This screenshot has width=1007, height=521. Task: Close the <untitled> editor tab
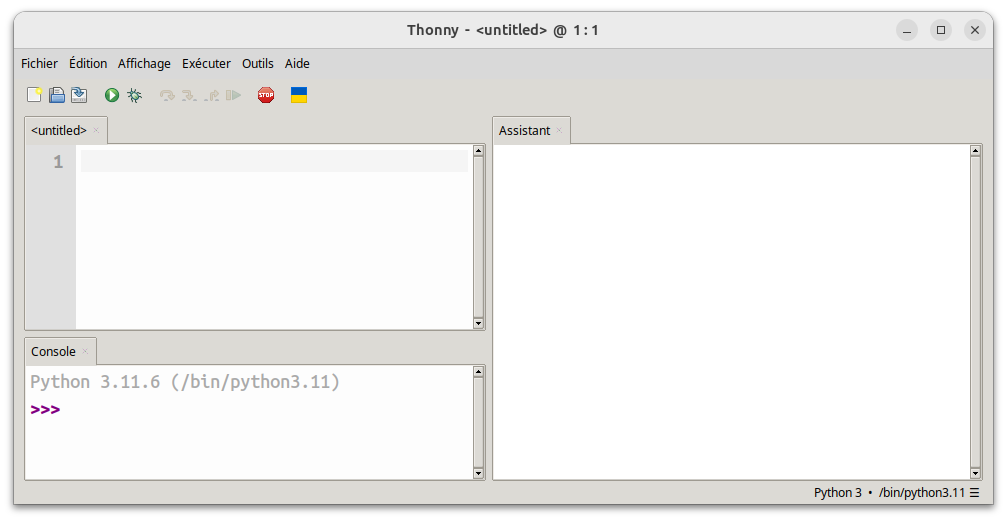point(97,131)
